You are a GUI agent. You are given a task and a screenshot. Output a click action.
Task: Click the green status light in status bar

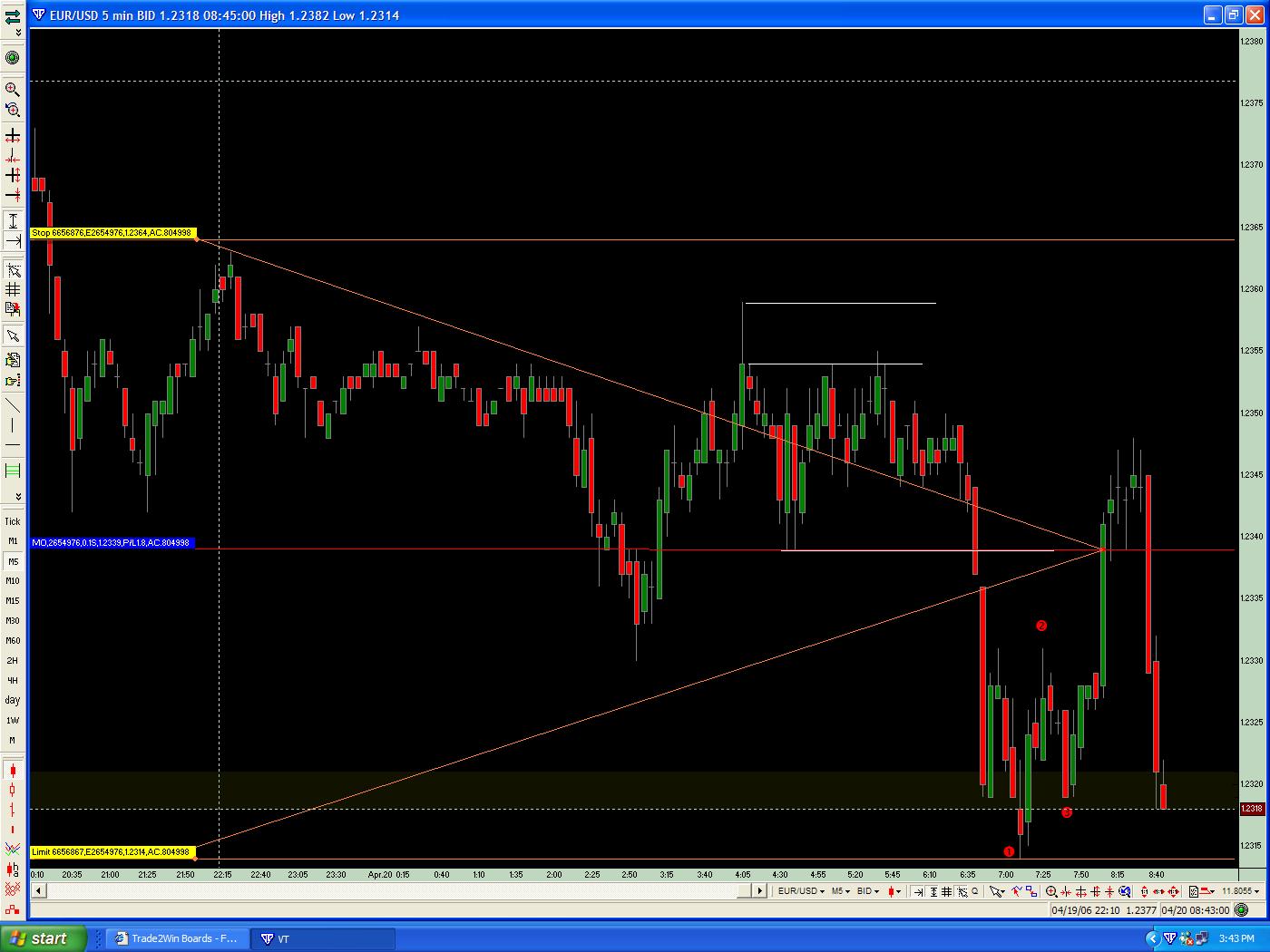coord(1241,909)
